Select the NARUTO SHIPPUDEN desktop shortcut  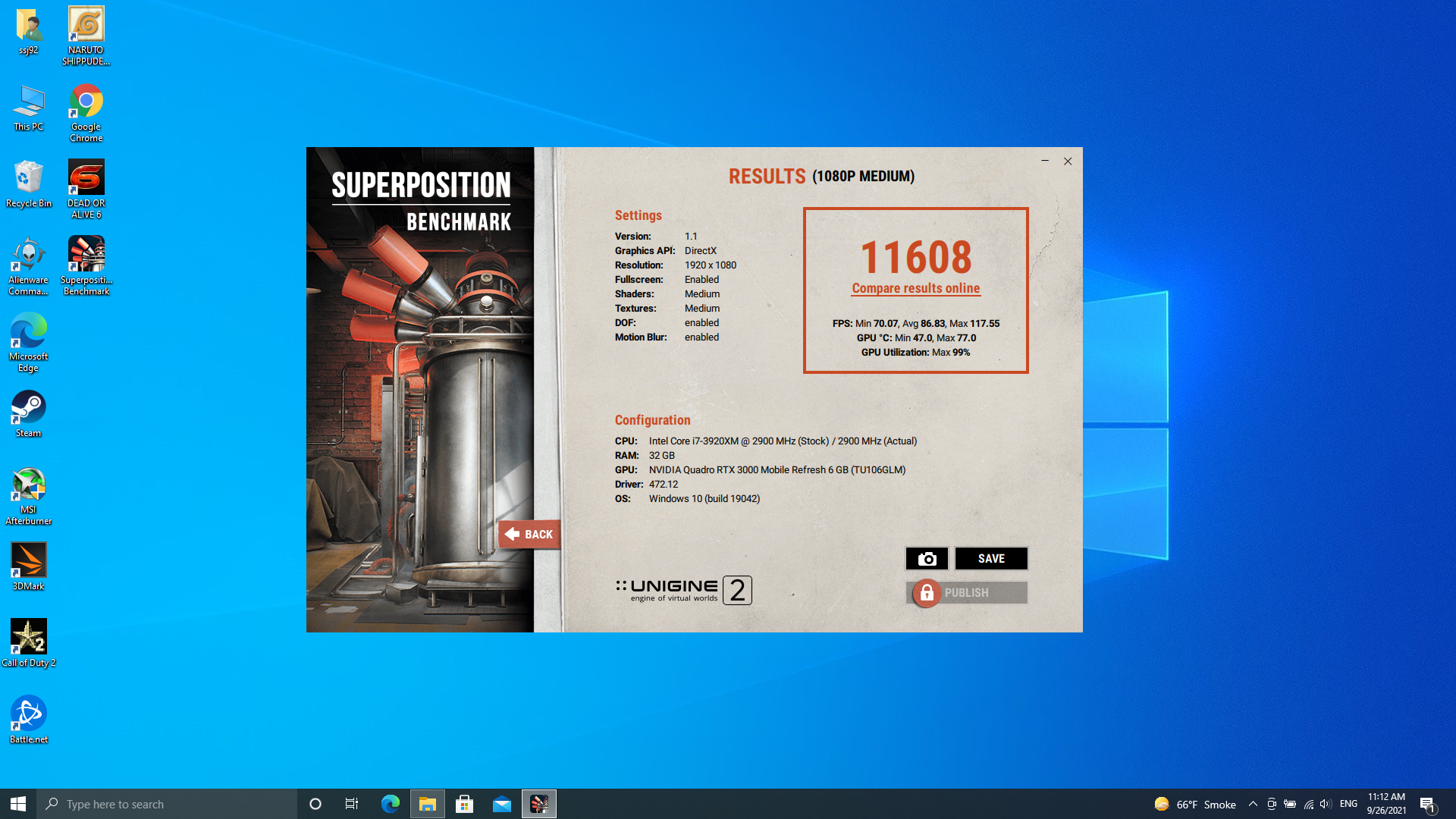click(x=86, y=36)
